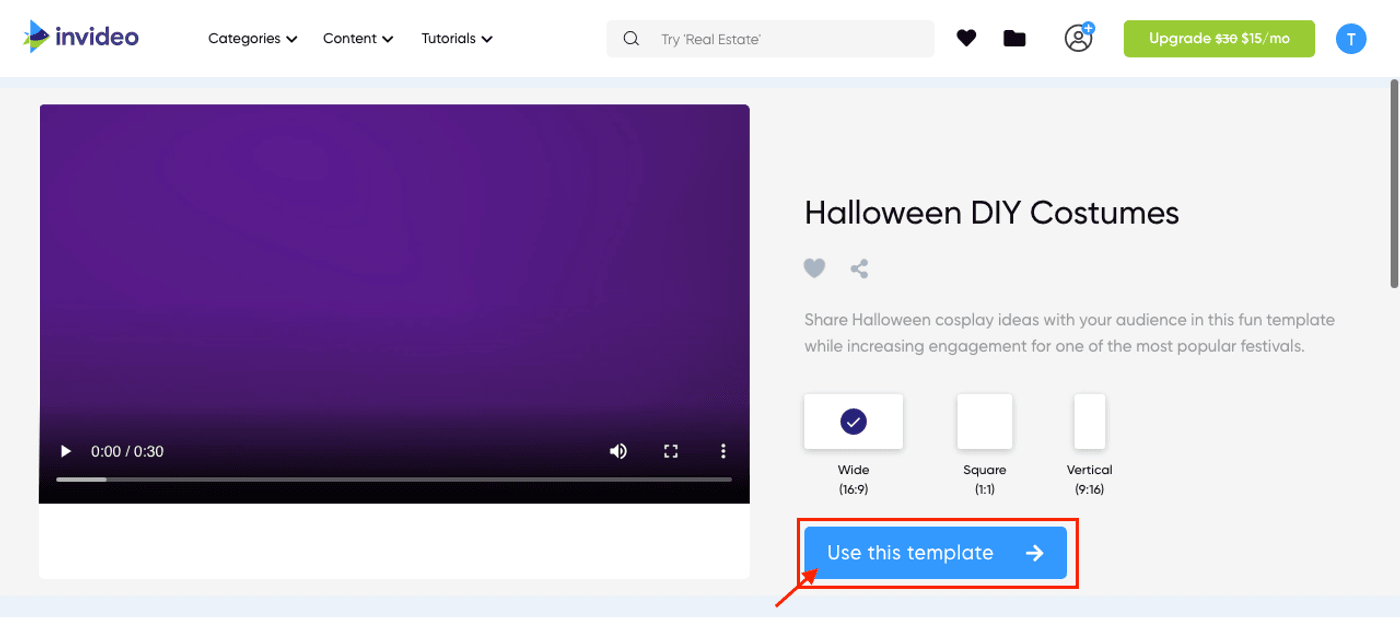Select the Square (1:1) aspect ratio
The width and height of the screenshot is (1400, 618).
tap(984, 421)
